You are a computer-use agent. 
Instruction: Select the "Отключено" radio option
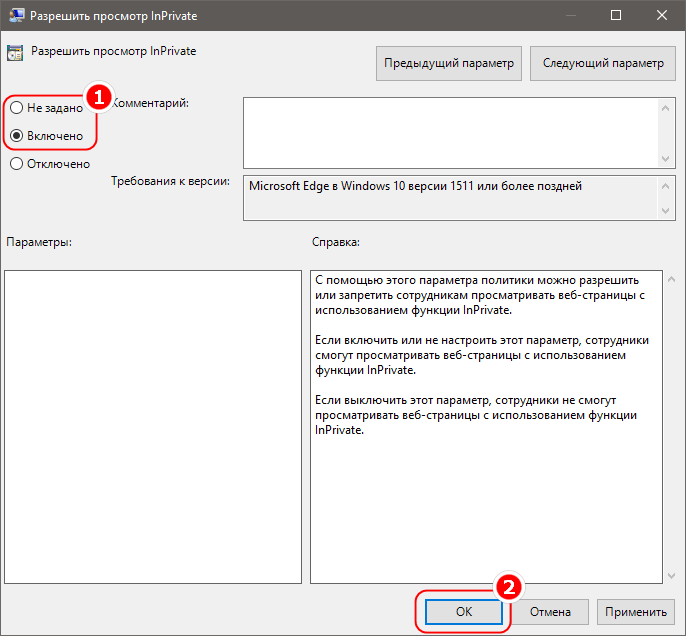click(x=50, y=164)
